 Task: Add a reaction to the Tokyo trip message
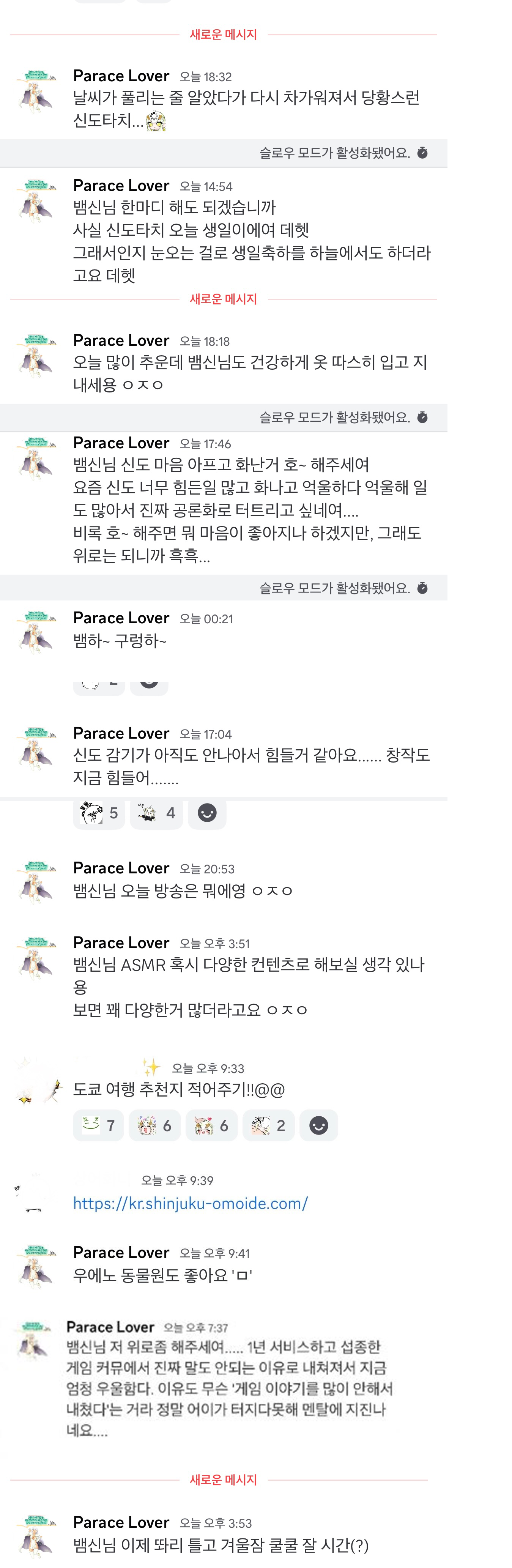pos(318,1125)
